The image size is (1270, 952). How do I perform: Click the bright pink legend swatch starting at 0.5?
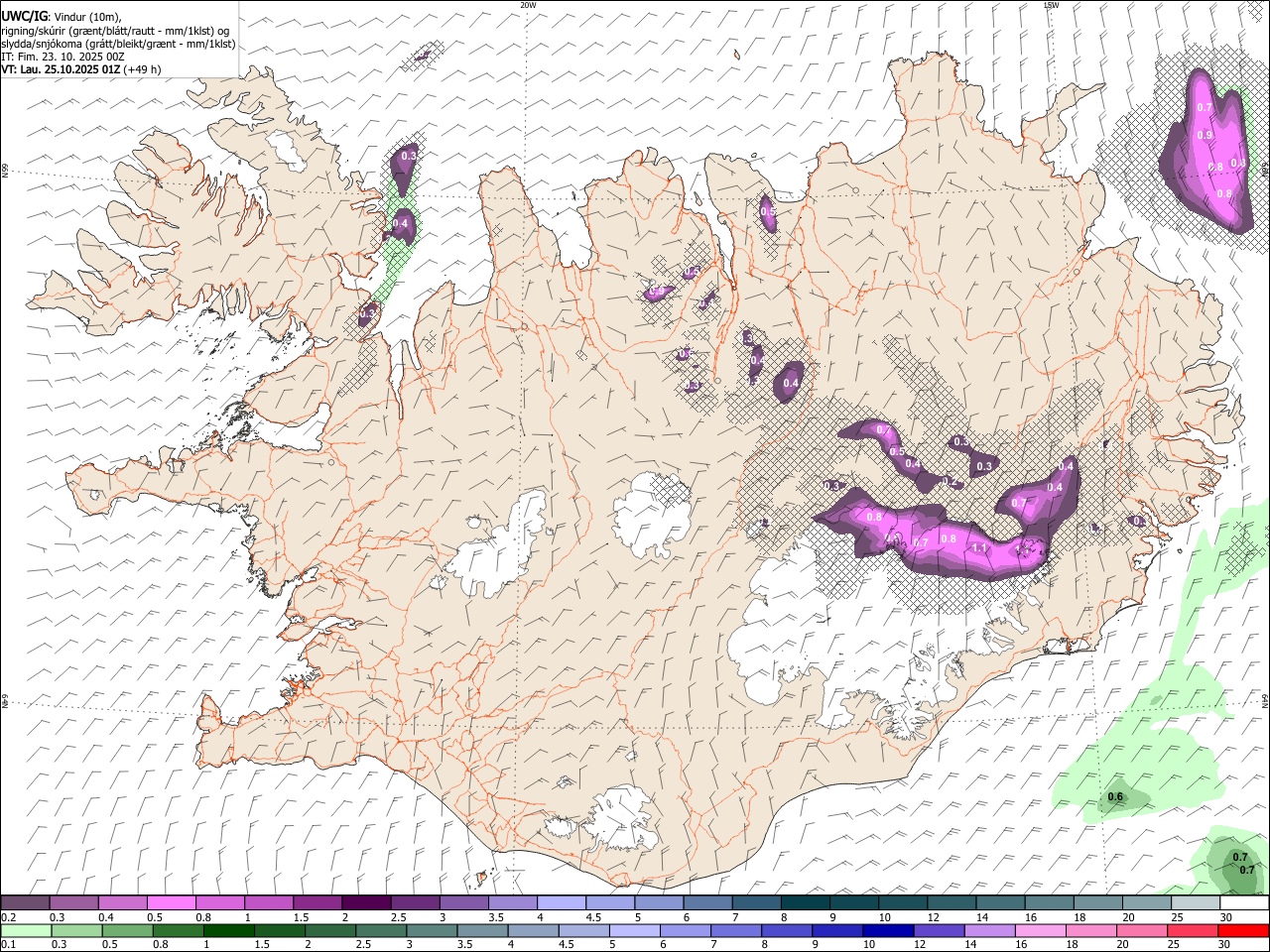(172, 902)
